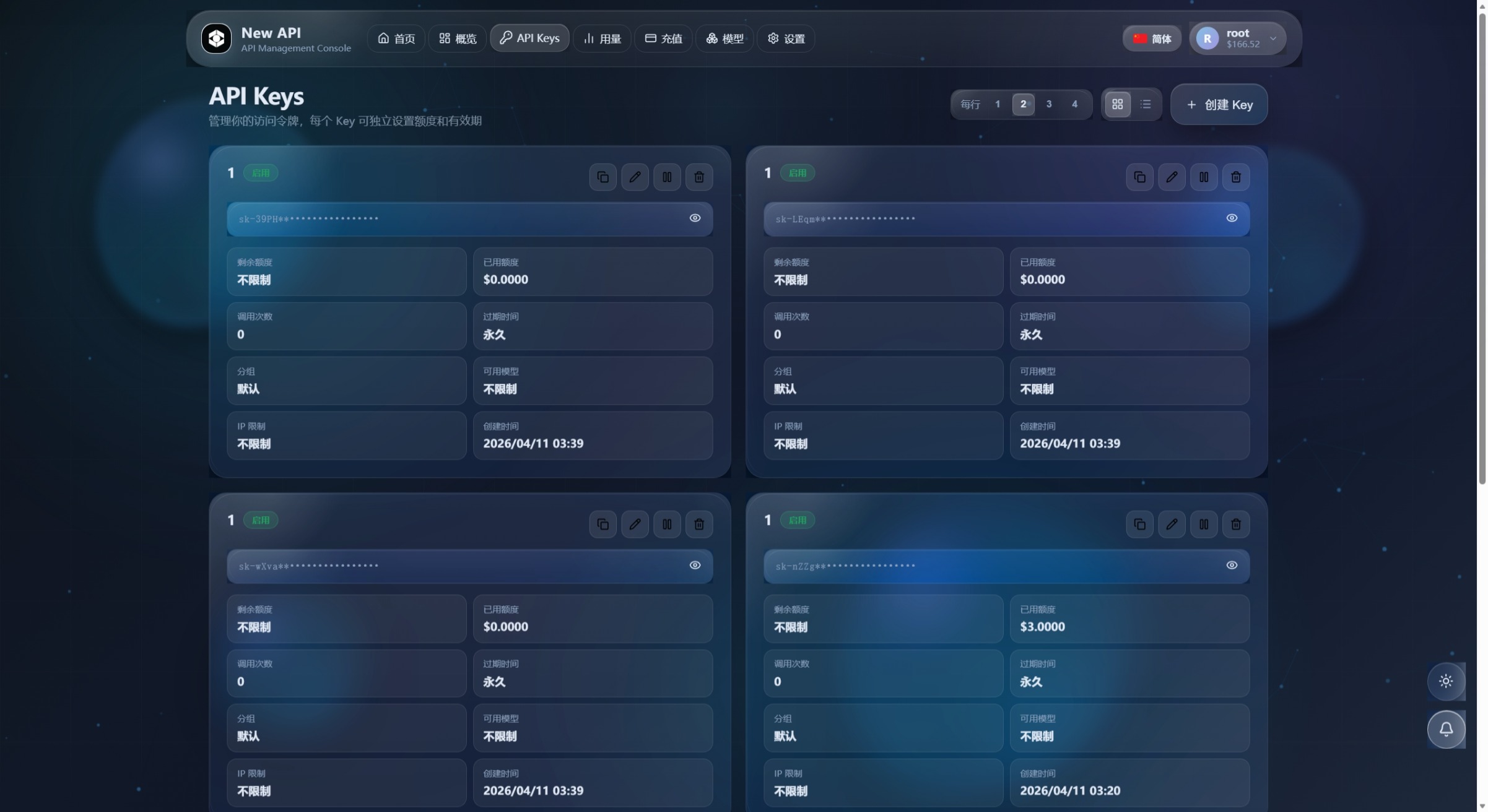Click the notification bell button
1488x812 pixels.
[1445, 729]
